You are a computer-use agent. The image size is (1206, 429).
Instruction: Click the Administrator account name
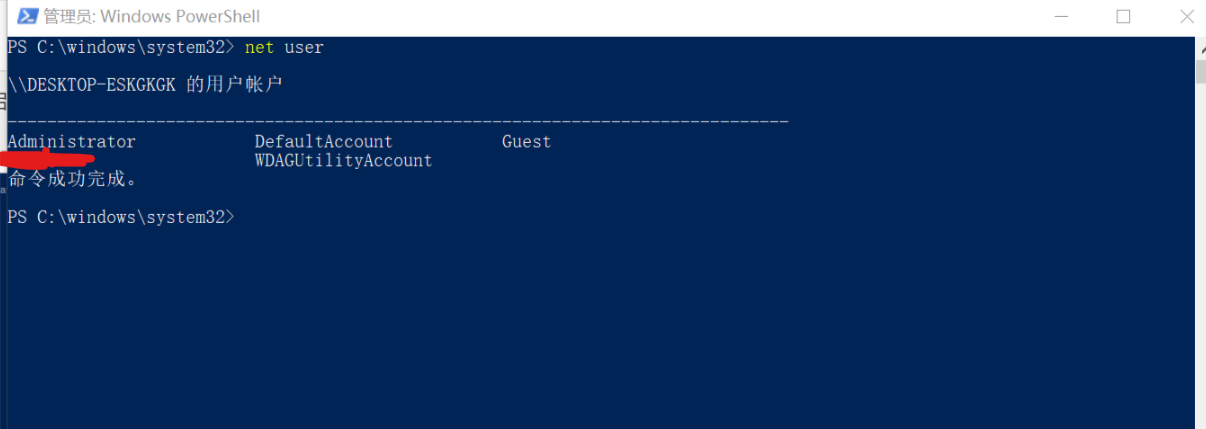(x=71, y=141)
